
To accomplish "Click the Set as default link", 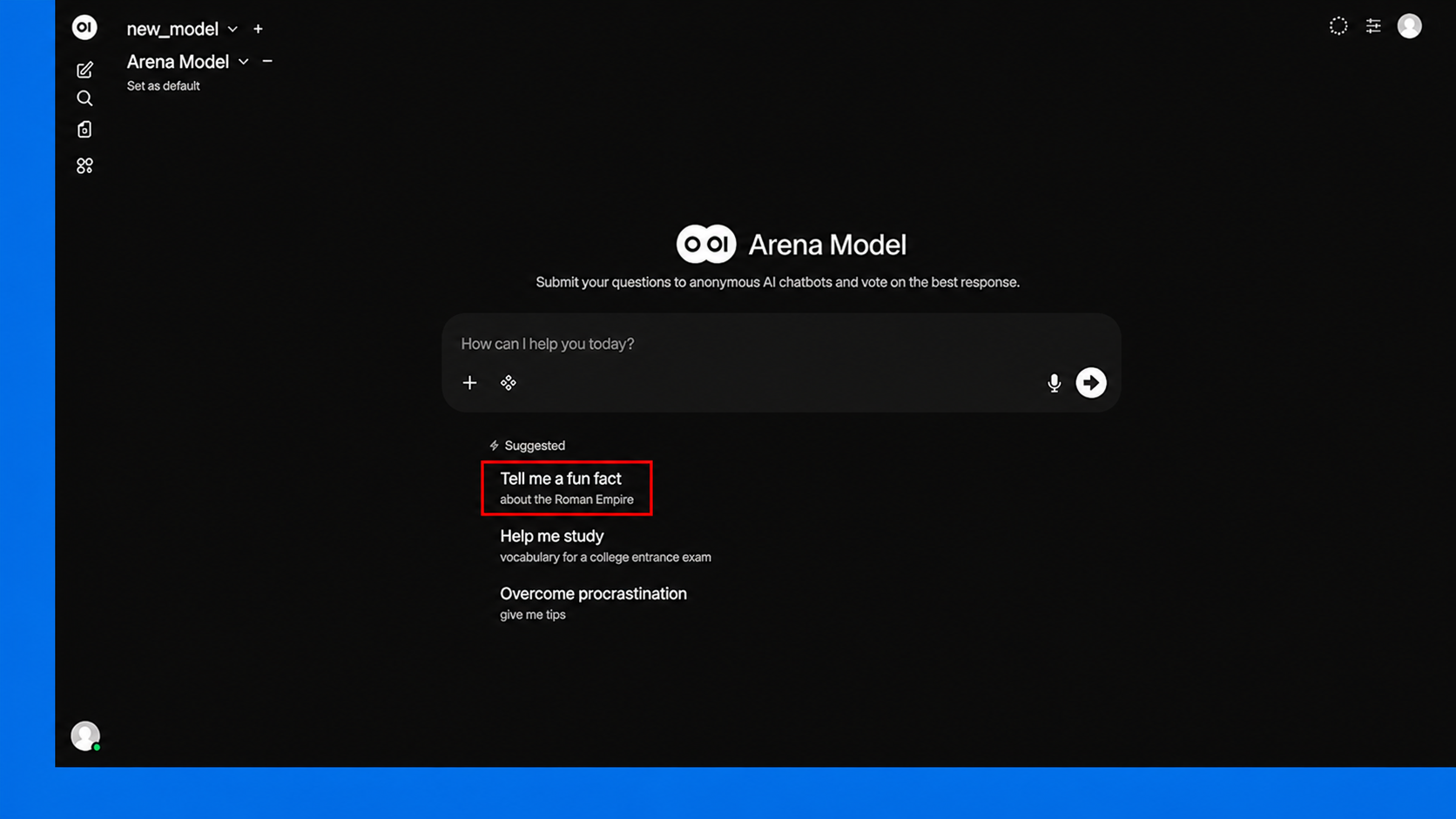I will 163,86.
